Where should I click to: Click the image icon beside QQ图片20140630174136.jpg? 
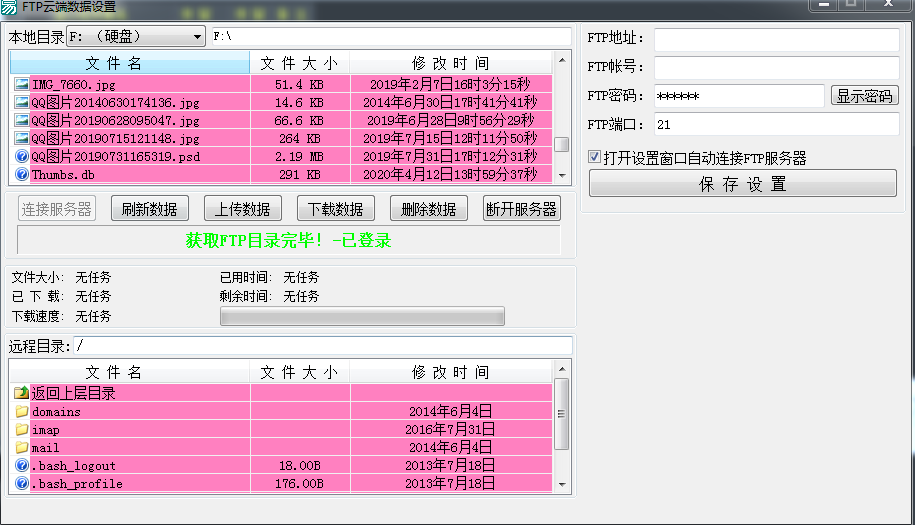(x=22, y=102)
